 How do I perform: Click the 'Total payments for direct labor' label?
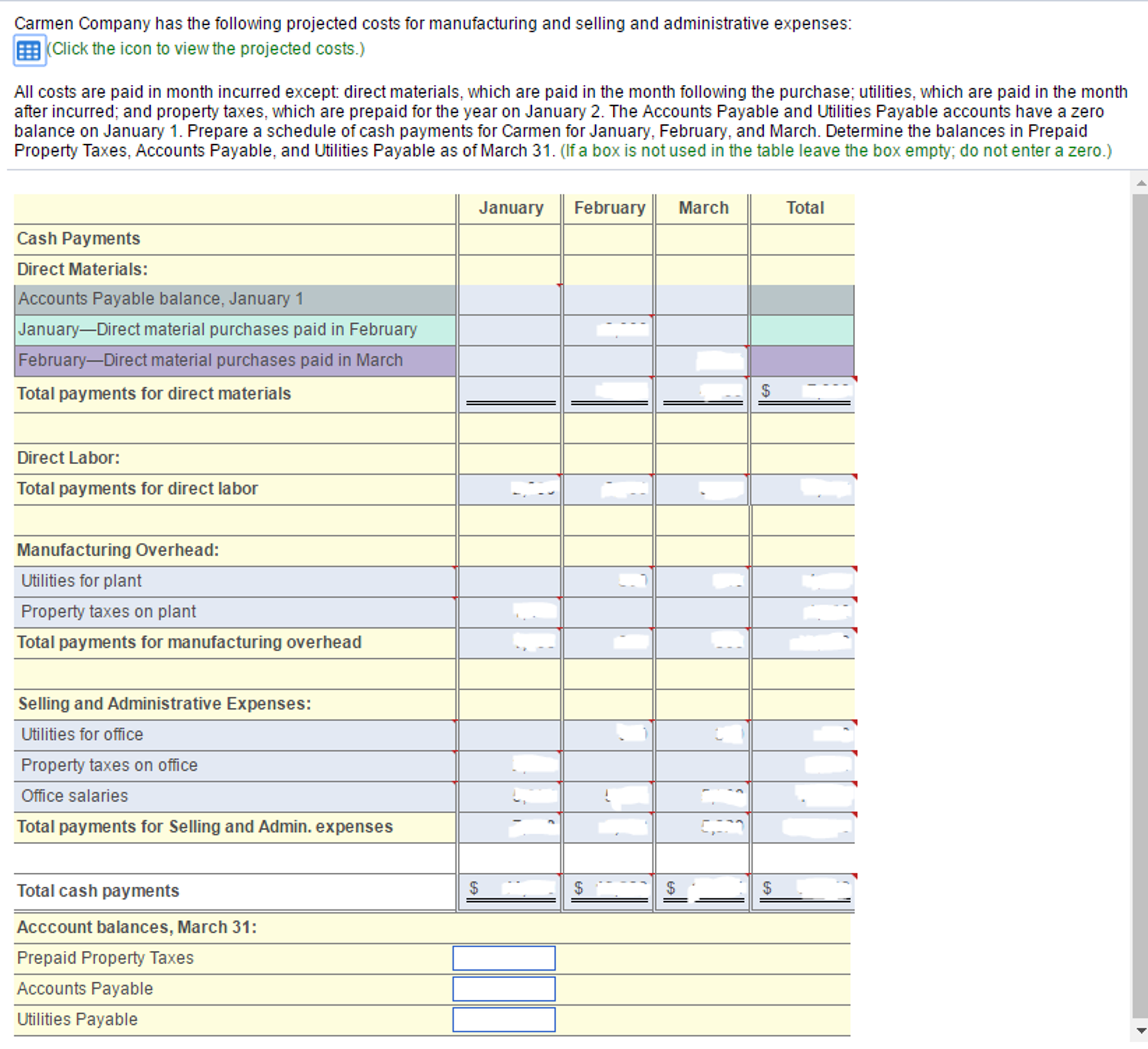coord(137,489)
